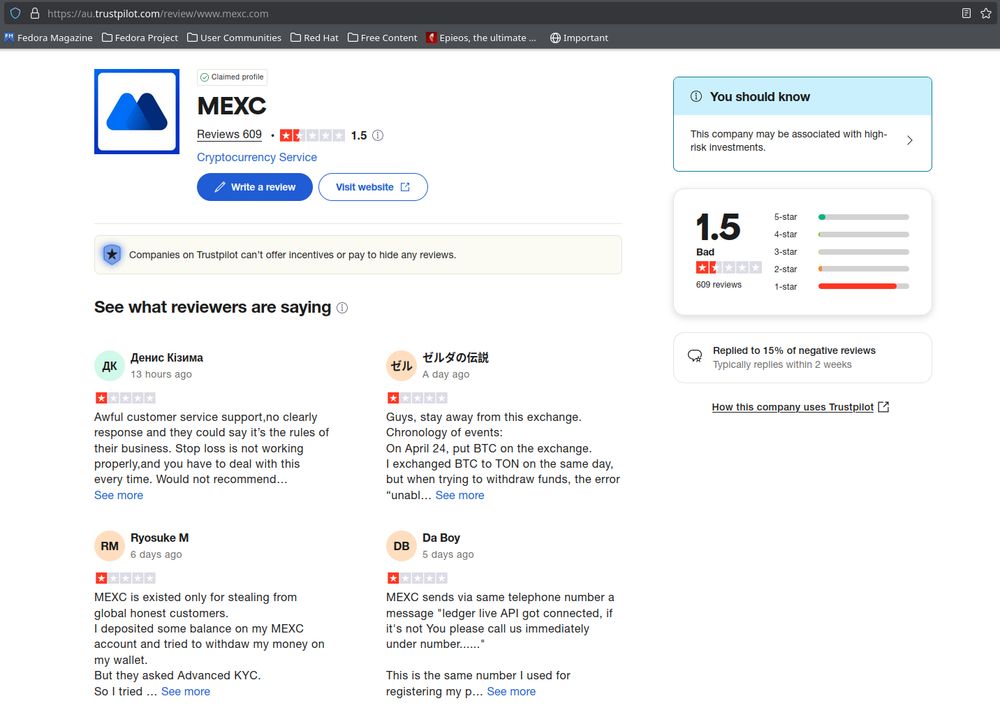Image resolution: width=1000 pixels, height=719 pixels.
Task: Click the speech bubble reply icon
Action: [695, 356]
